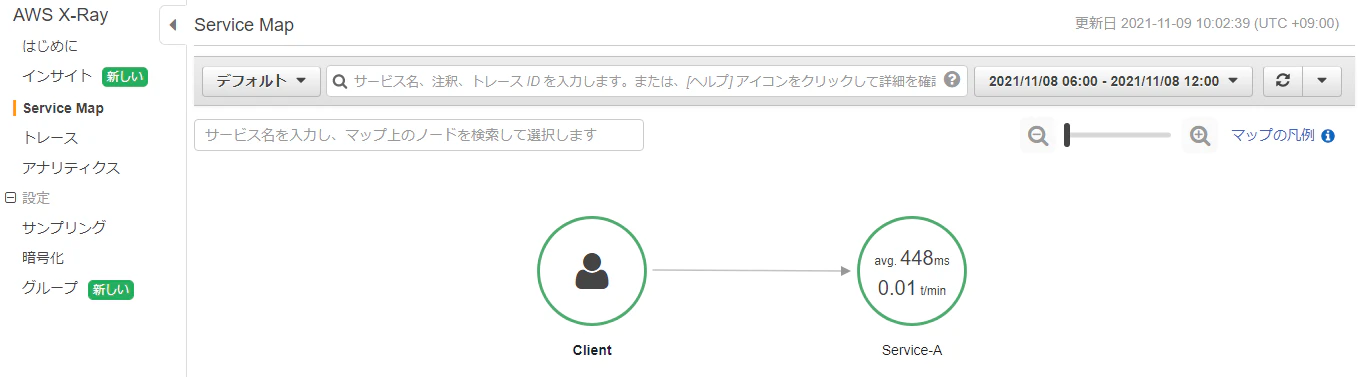Open トレース in the sidebar

click(x=50, y=137)
